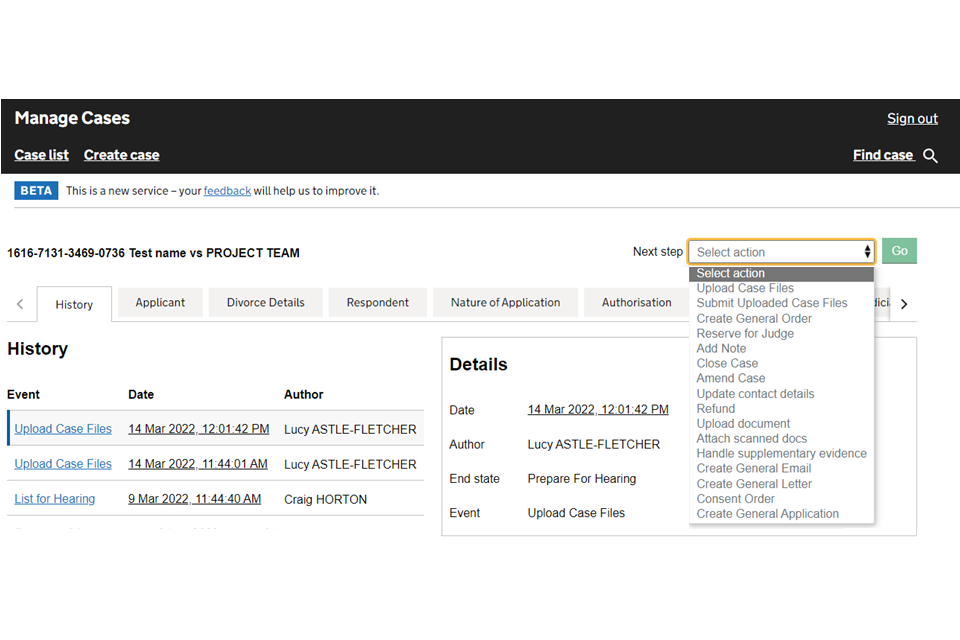Viewport: 960px width, 640px height.
Task: Click the Find case link
Action: point(883,155)
